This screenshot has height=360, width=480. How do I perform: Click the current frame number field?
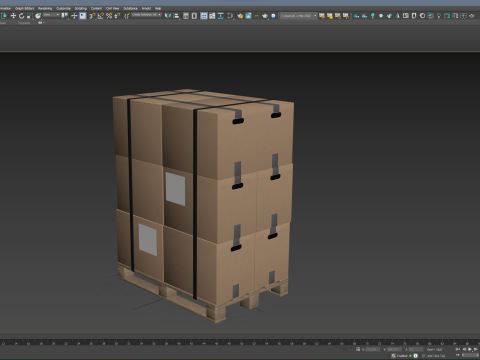point(470,355)
